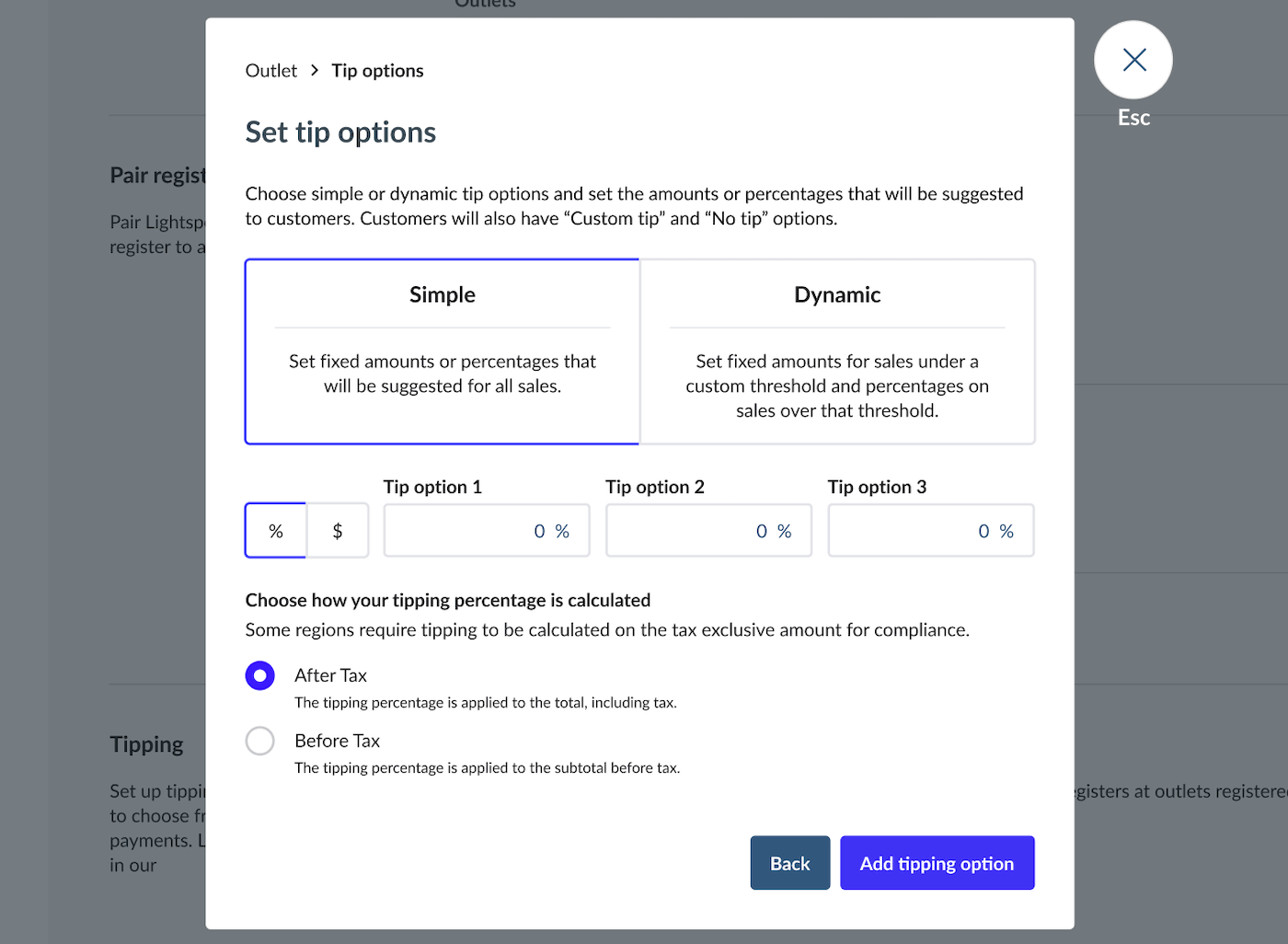Image resolution: width=1288 pixels, height=944 pixels.
Task: Click the Before Tax label text
Action: [x=337, y=741]
